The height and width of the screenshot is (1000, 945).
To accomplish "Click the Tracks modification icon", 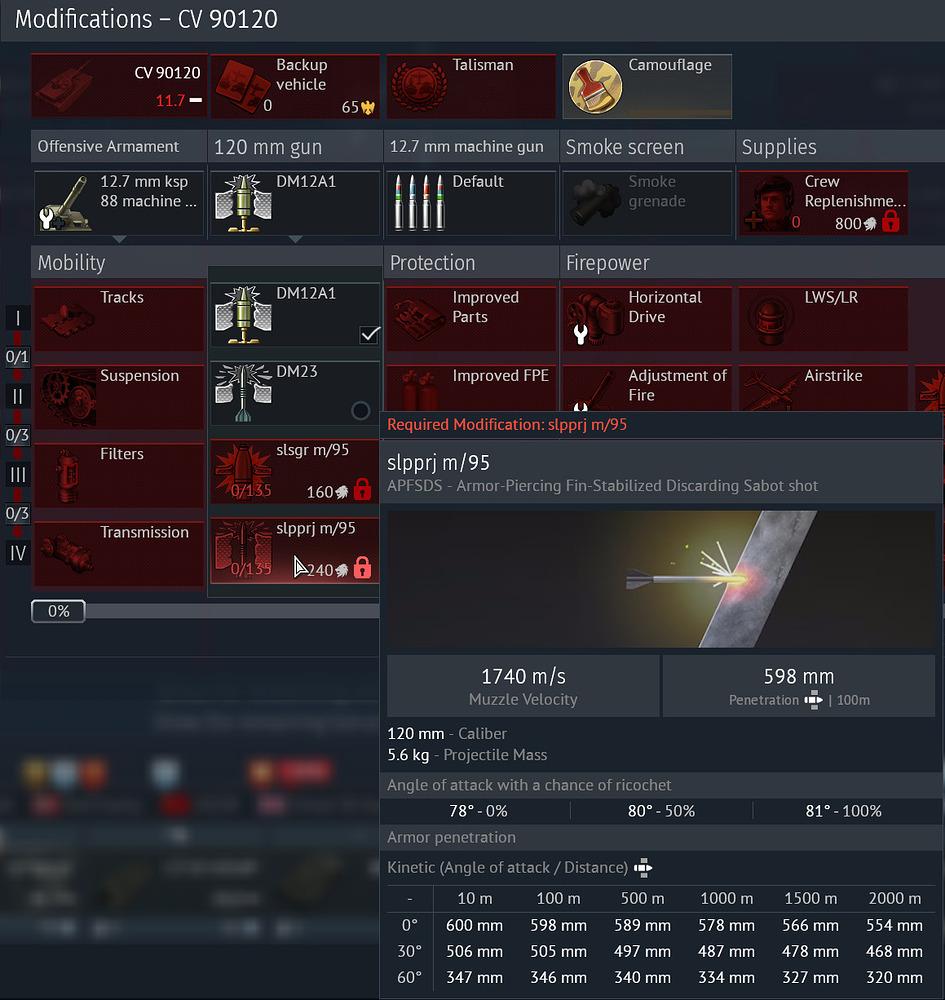I will point(66,319).
